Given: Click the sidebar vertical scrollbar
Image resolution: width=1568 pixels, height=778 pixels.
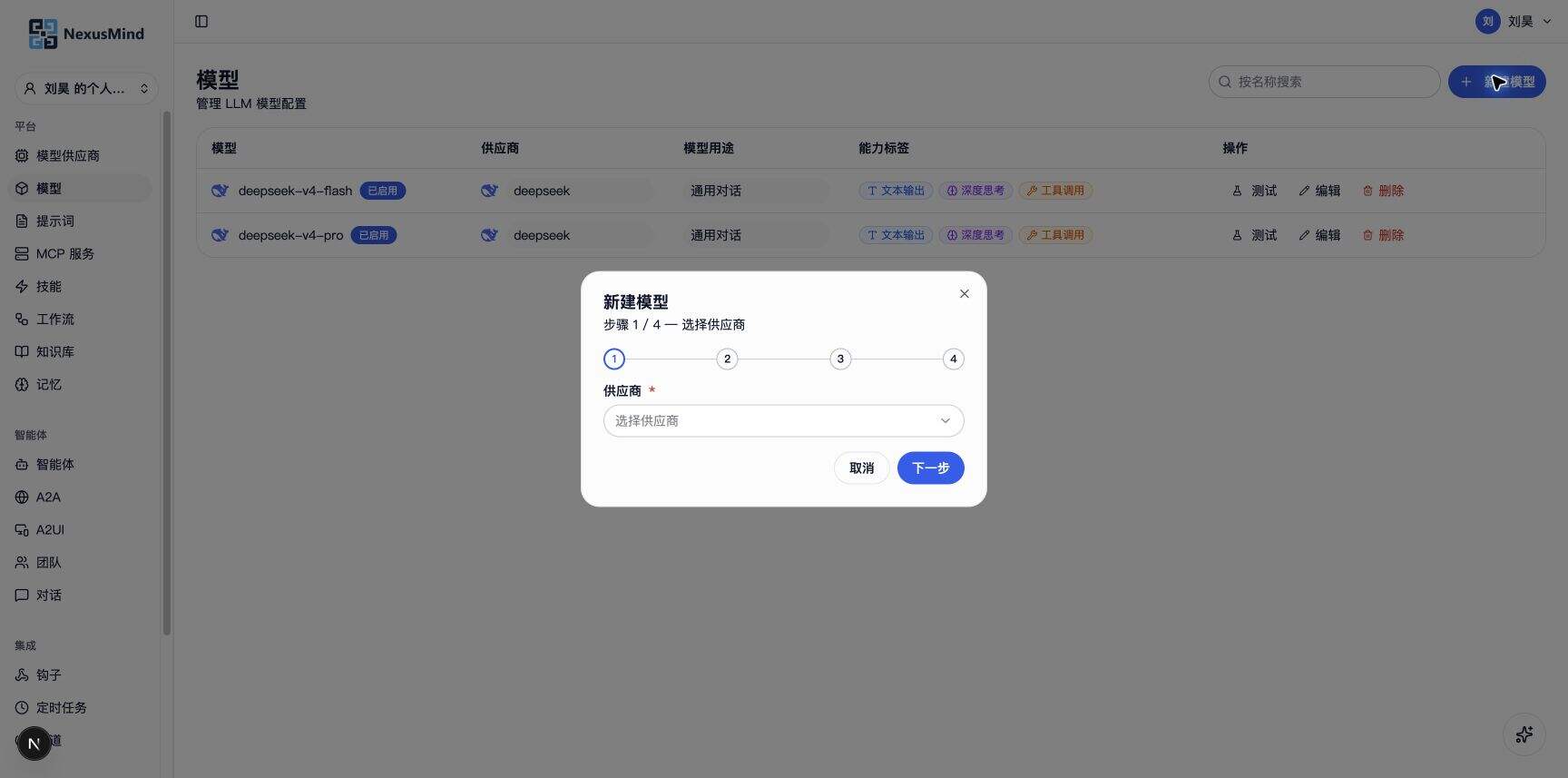Looking at the screenshot, I should tap(166, 372).
